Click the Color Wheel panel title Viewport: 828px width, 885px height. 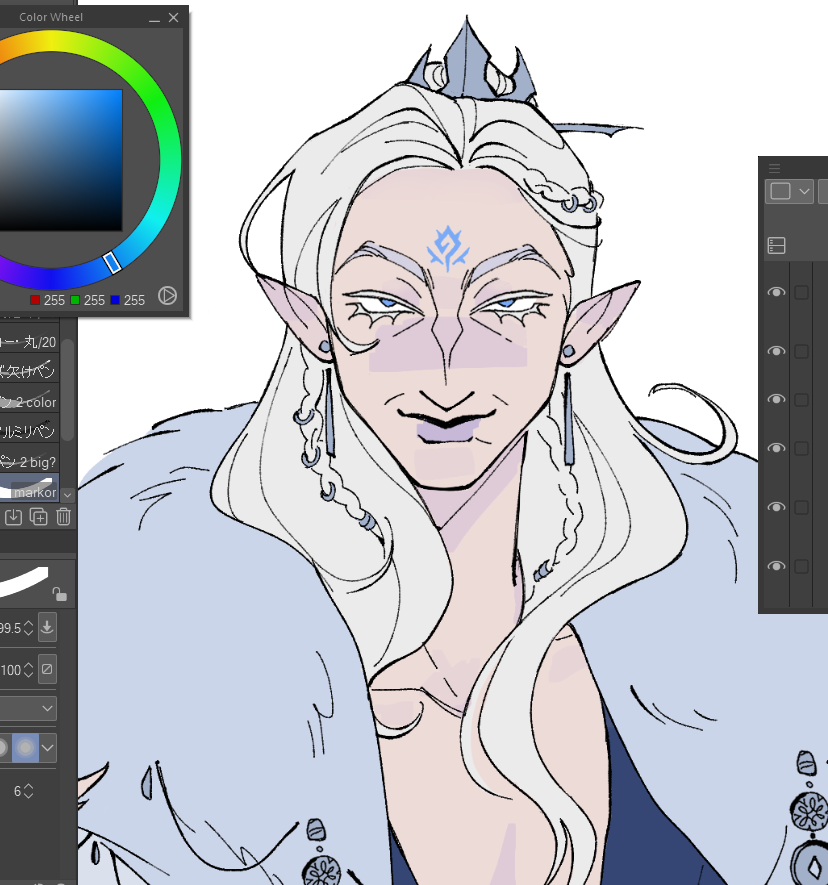pyautogui.click(x=51, y=17)
